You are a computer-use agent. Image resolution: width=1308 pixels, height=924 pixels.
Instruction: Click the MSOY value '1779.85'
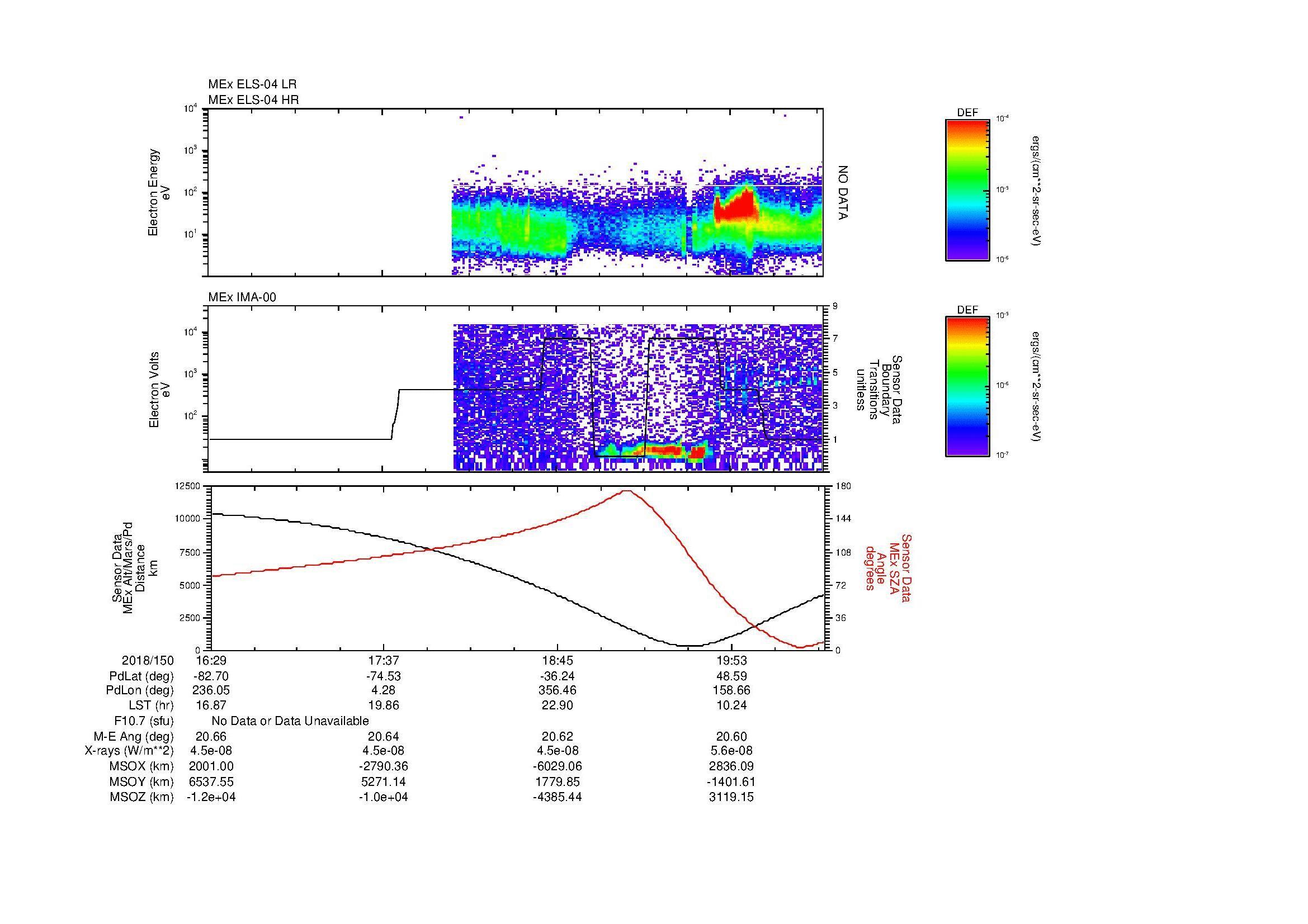pos(558,781)
